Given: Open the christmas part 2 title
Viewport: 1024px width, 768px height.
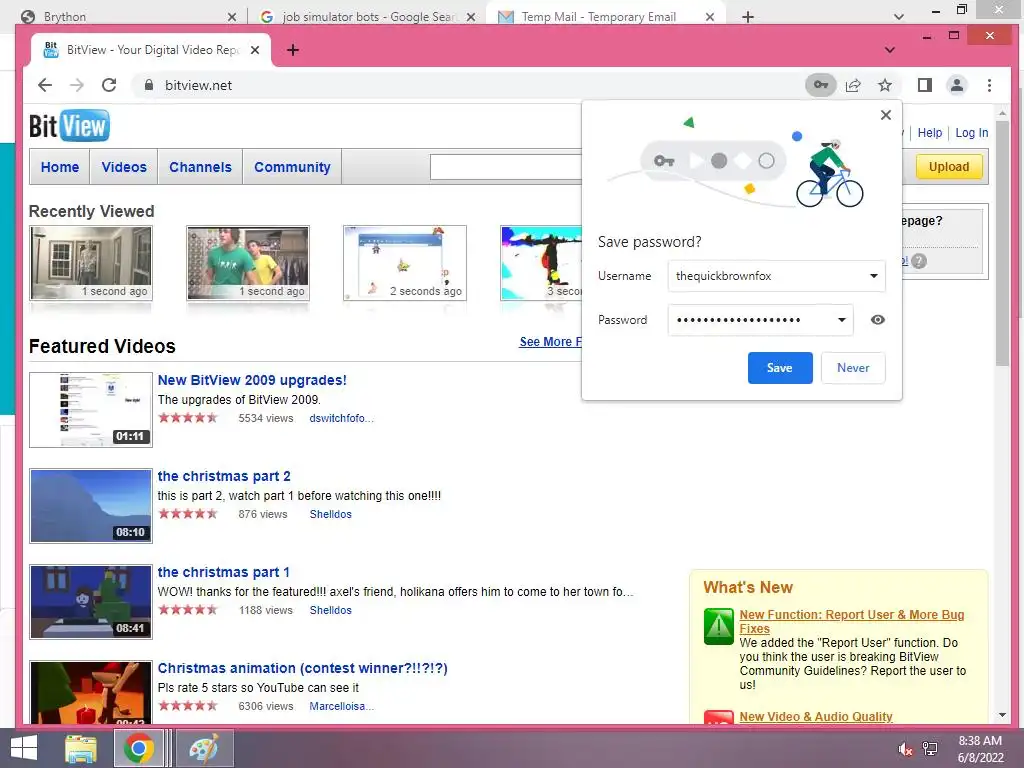Looking at the screenshot, I should pyautogui.click(x=224, y=476).
